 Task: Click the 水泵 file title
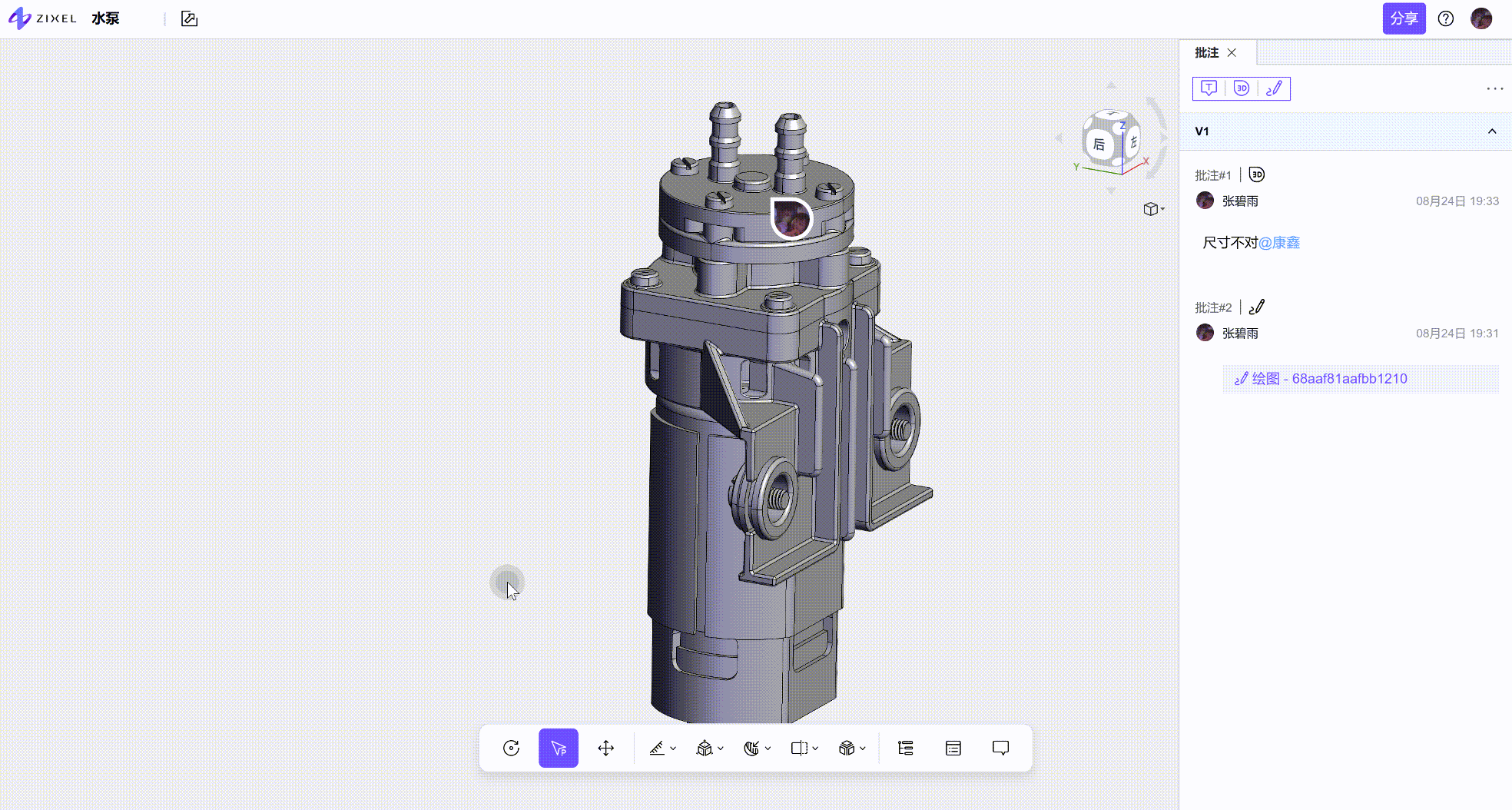pyautogui.click(x=105, y=18)
